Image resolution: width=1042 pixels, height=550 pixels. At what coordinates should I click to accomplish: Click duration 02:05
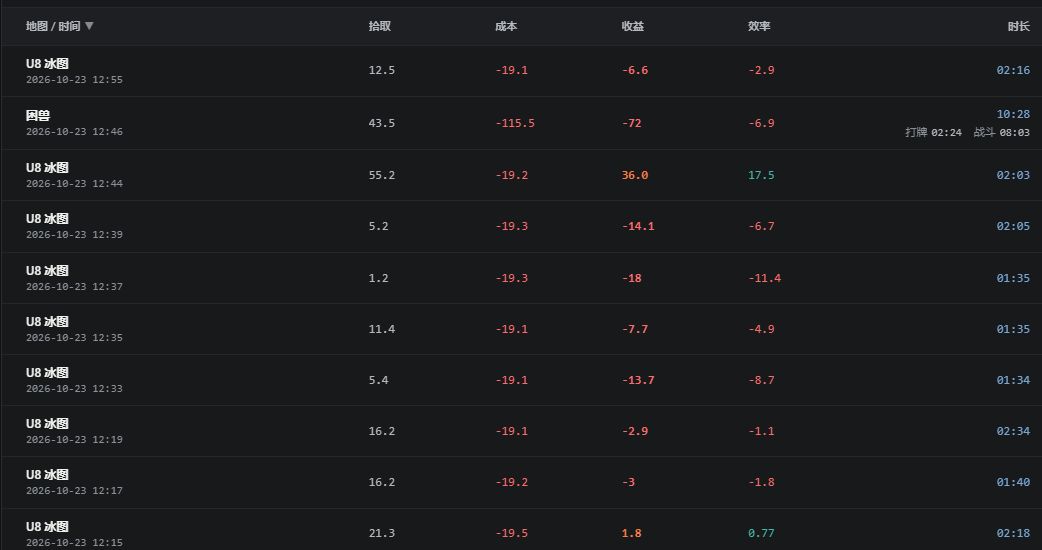coord(1013,226)
